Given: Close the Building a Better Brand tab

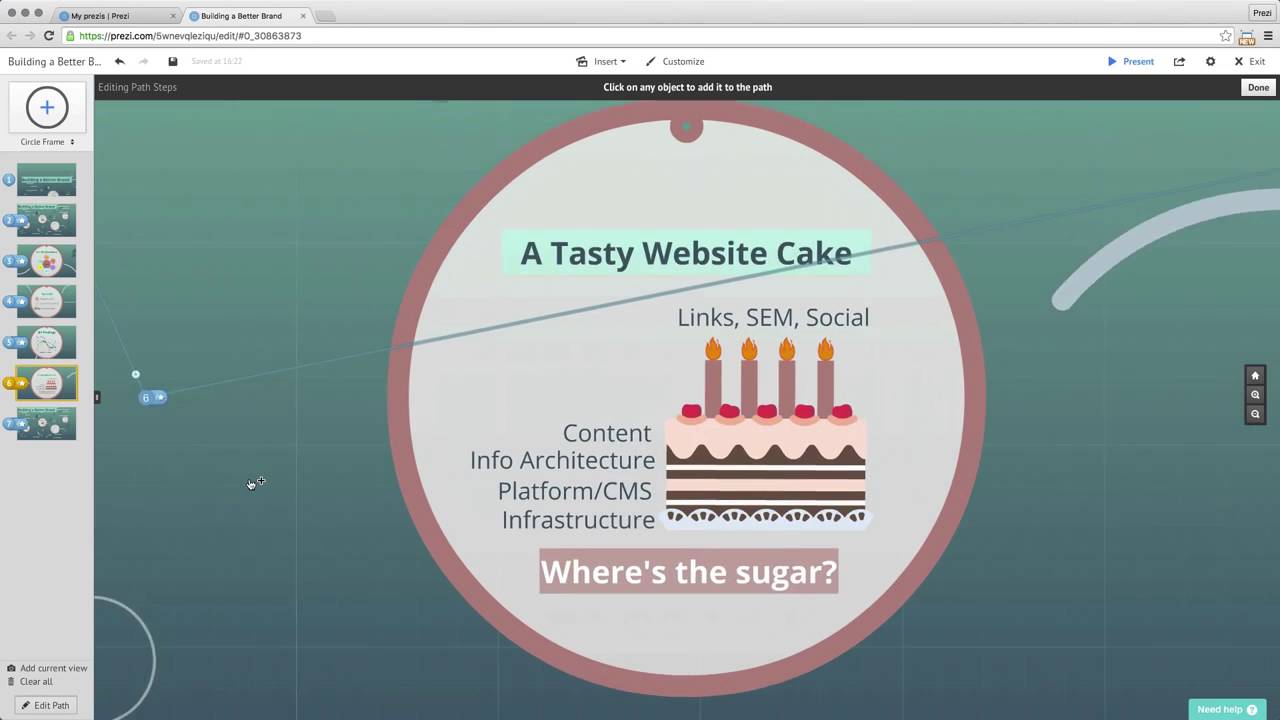Looking at the screenshot, I should point(303,16).
